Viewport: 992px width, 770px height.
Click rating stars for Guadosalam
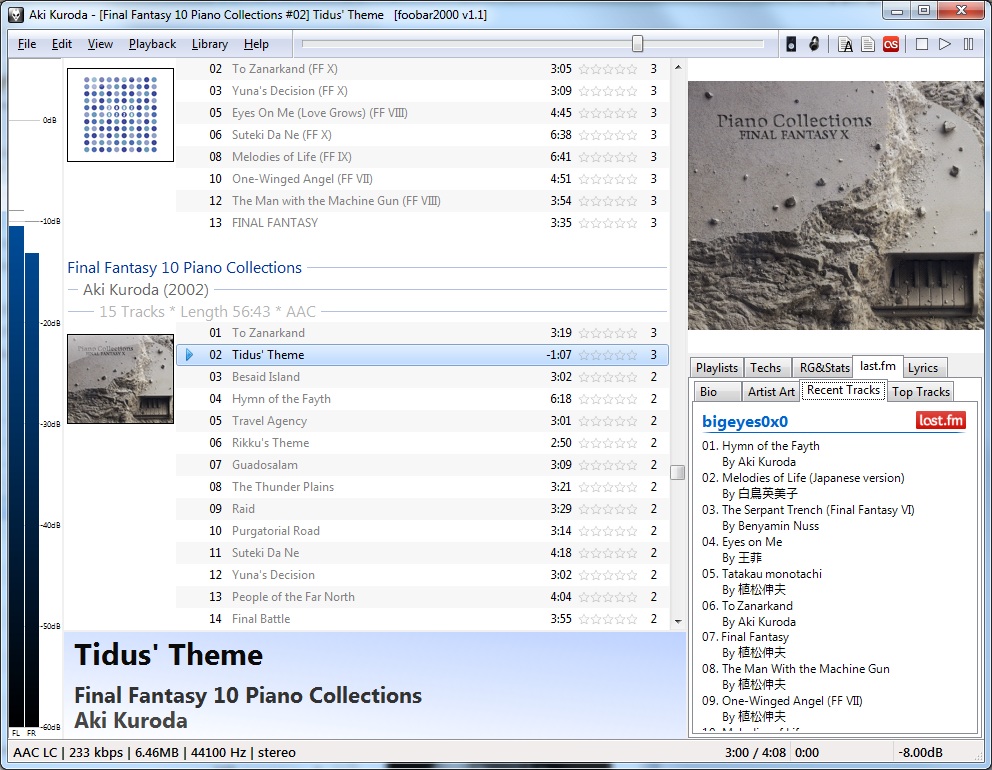(x=607, y=465)
